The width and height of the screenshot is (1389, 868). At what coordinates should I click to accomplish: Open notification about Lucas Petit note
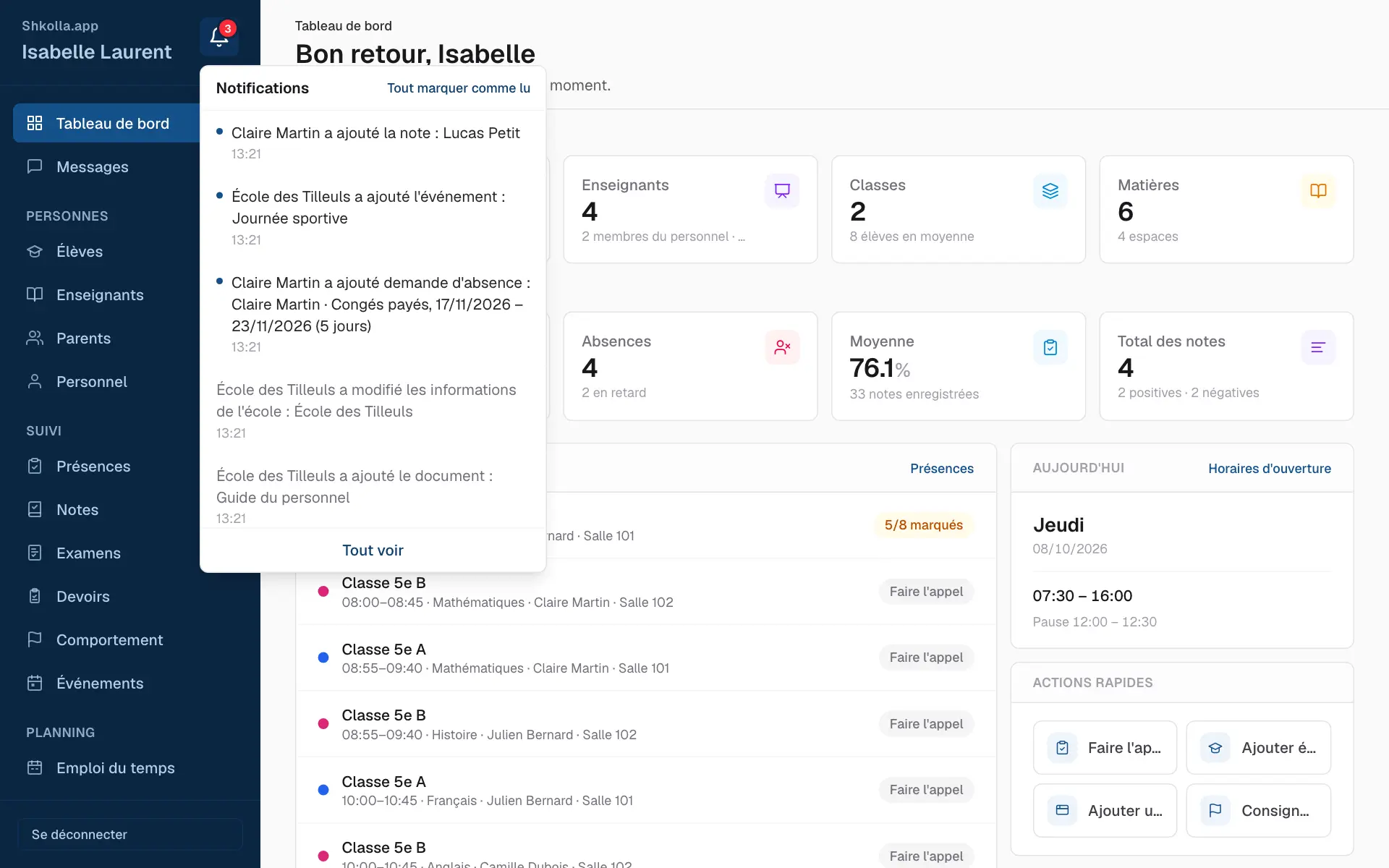point(373,142)
